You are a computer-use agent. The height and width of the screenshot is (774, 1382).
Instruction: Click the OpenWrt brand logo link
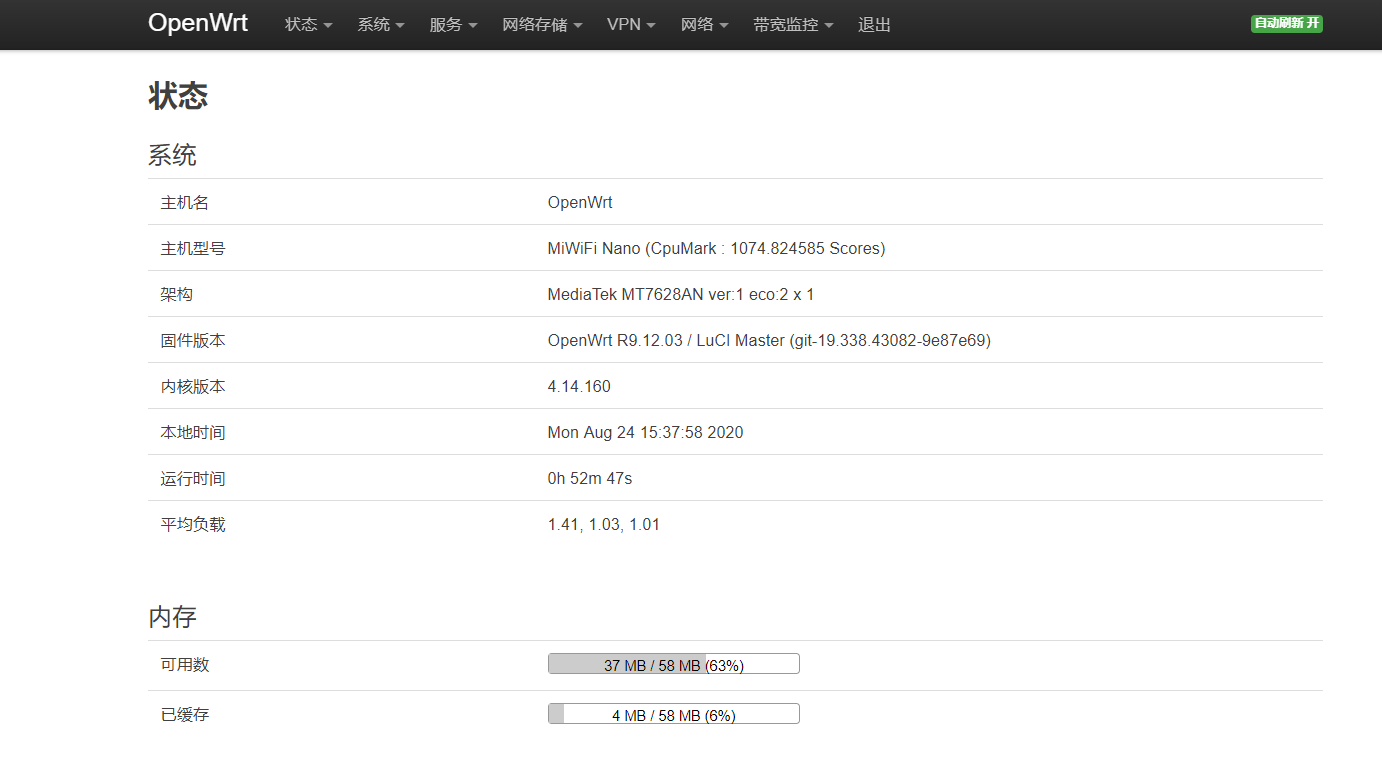click(198, 24)
